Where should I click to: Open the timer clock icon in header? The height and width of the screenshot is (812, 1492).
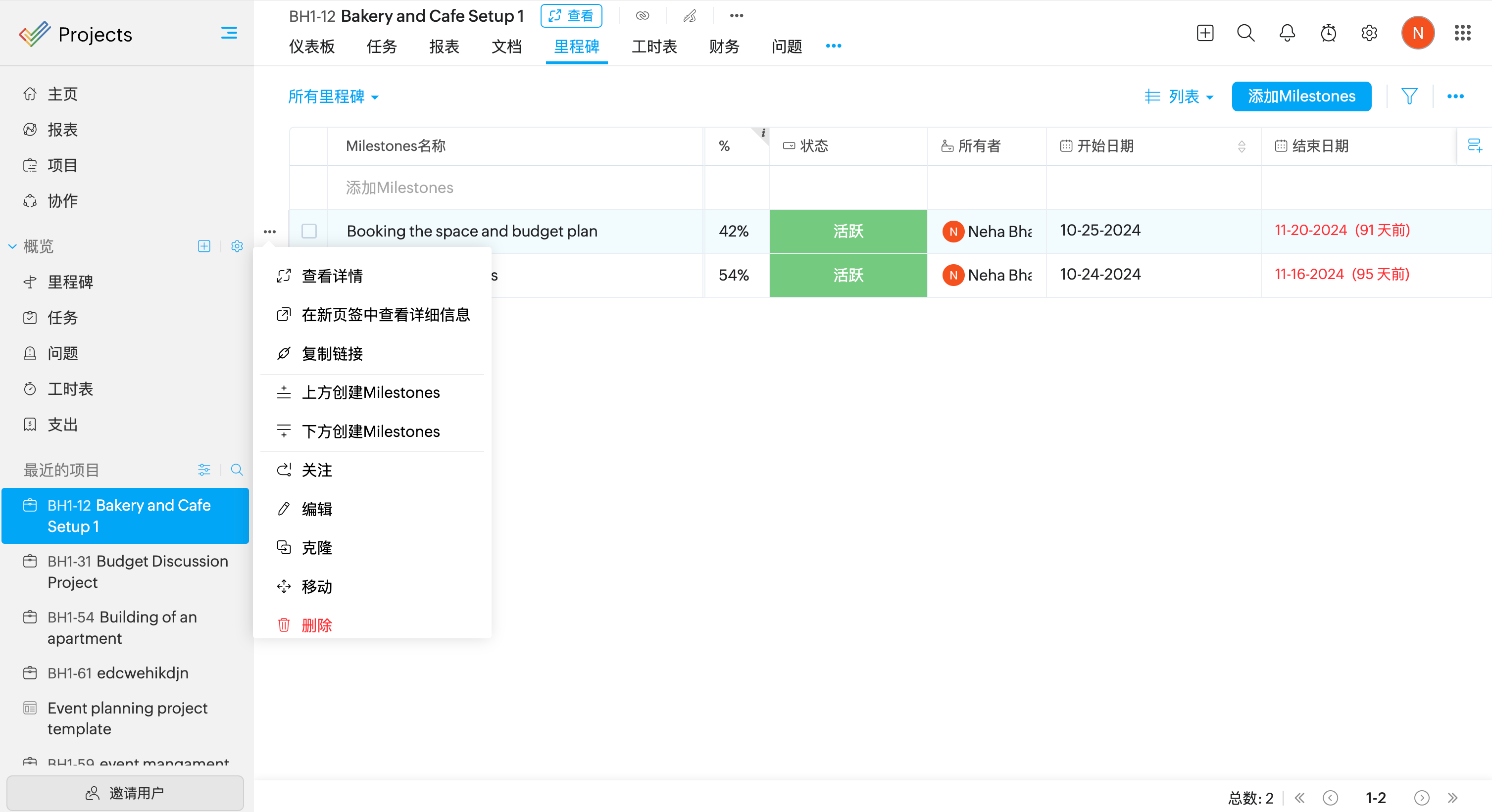point(1328,33)
